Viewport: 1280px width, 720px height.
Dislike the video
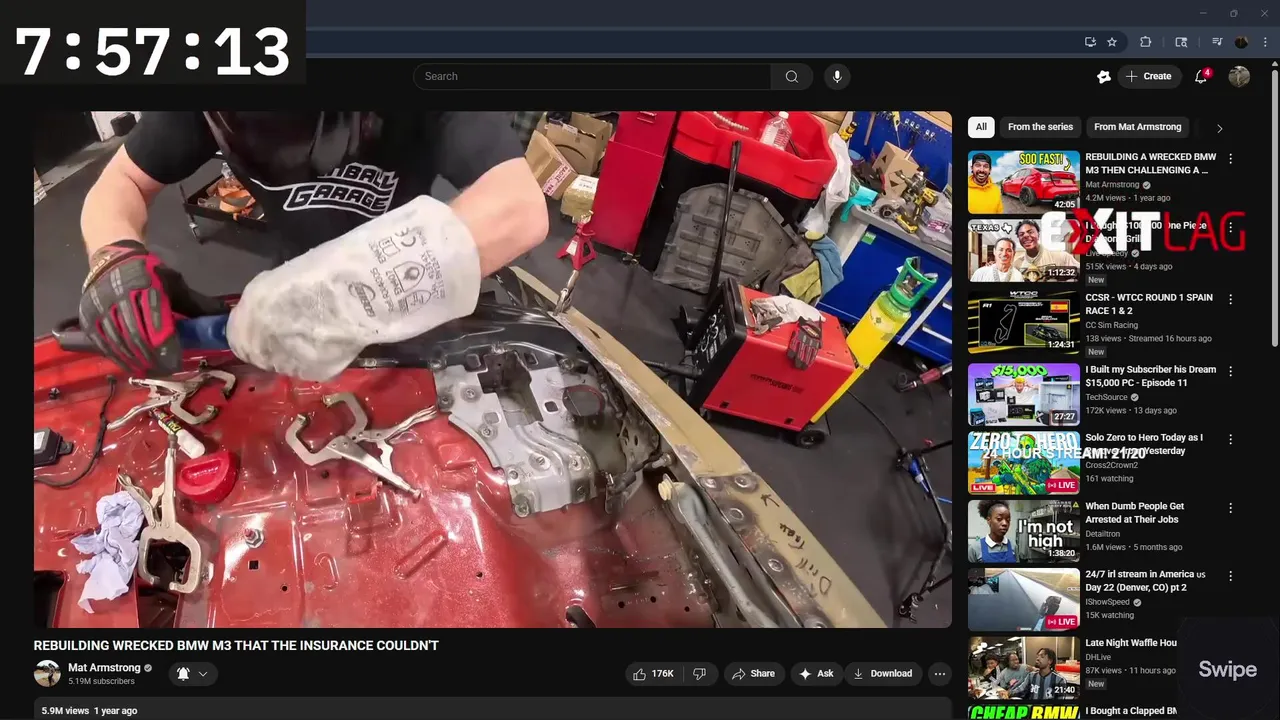(699, 674)
